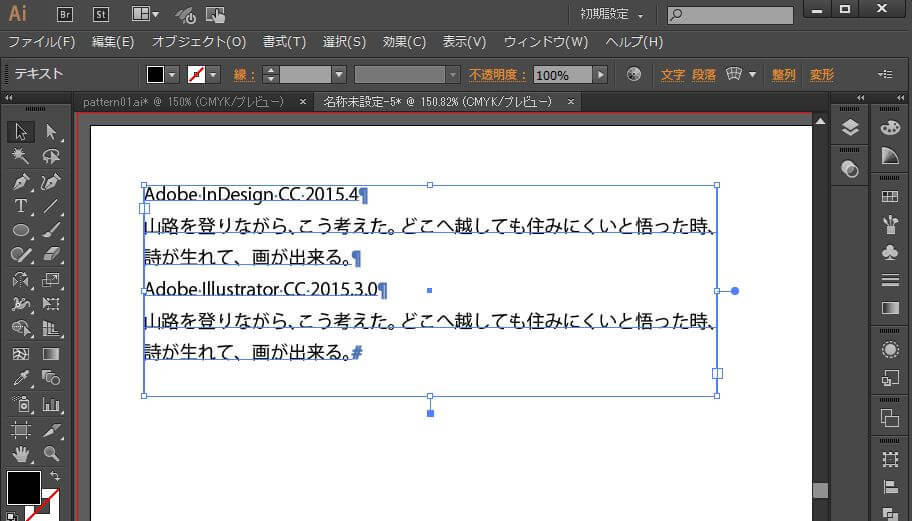The height and width of the screenshot is (521, 912).
Task: Open the Align panel icon
Action: 890,487
